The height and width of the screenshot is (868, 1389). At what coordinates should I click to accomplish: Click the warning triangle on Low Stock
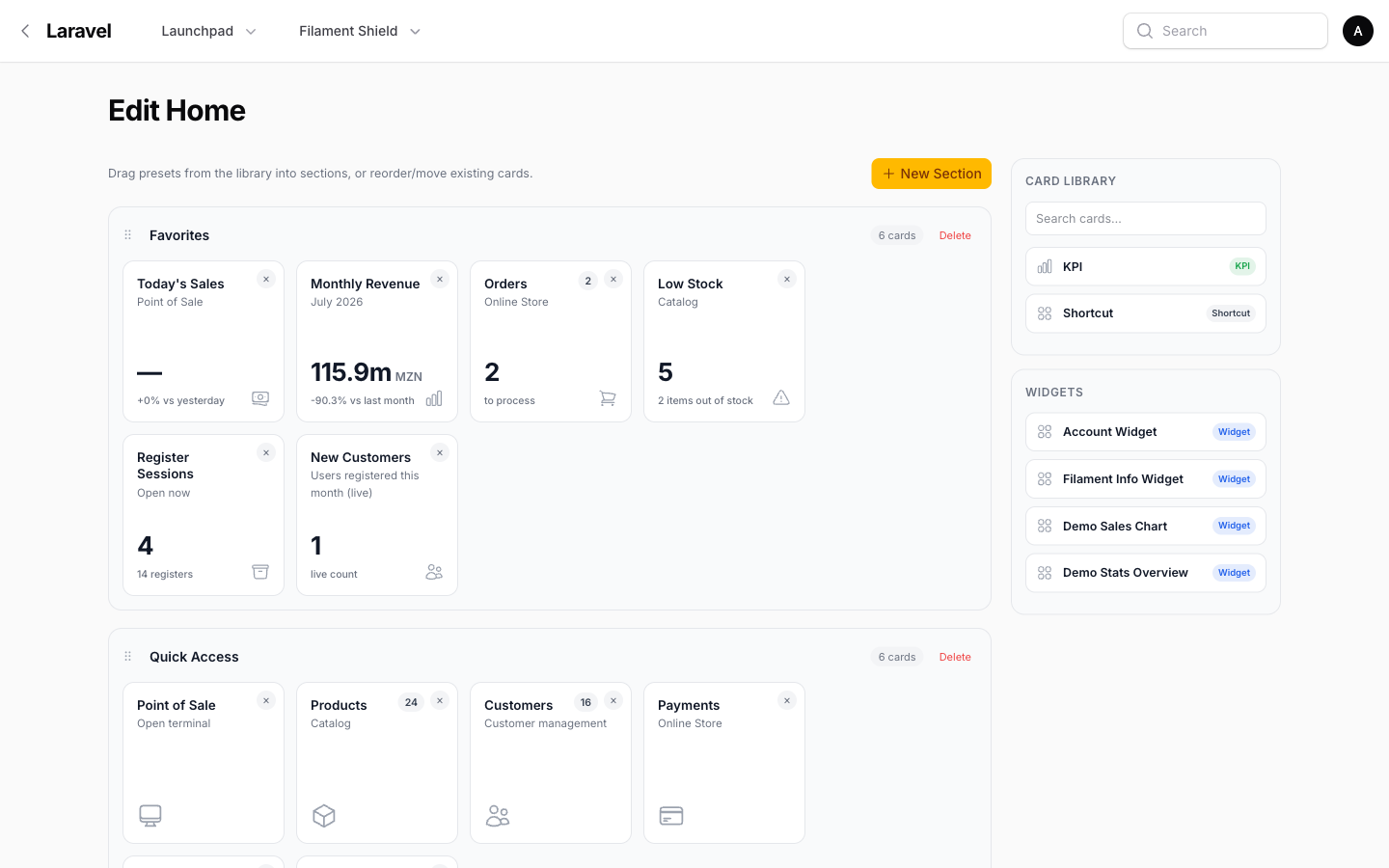pyautogui.click(x=781, y=398)
